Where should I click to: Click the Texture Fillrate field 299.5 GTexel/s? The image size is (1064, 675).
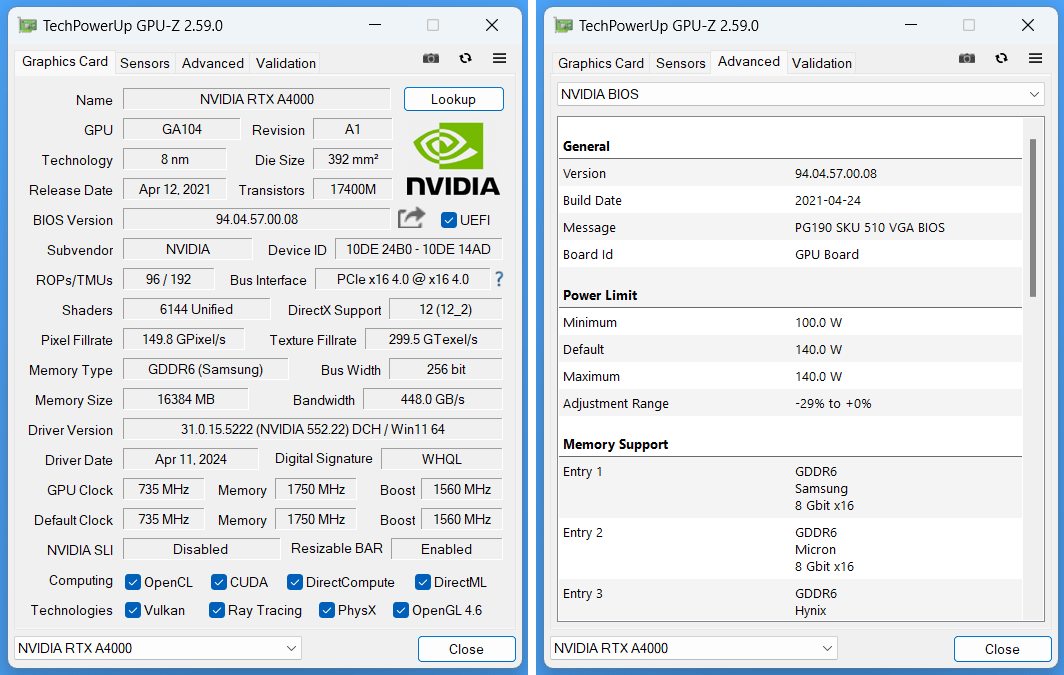click(434, 339)
